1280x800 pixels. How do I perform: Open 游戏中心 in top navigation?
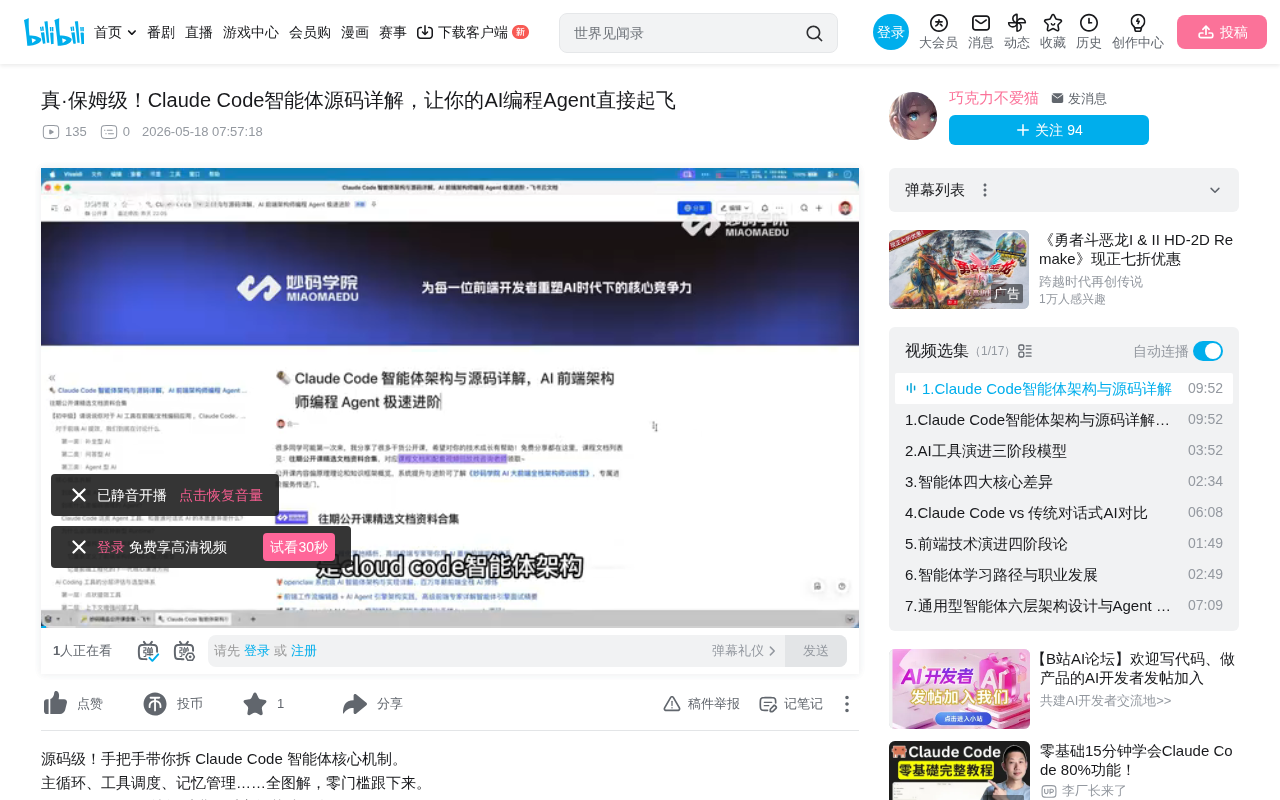251,33
